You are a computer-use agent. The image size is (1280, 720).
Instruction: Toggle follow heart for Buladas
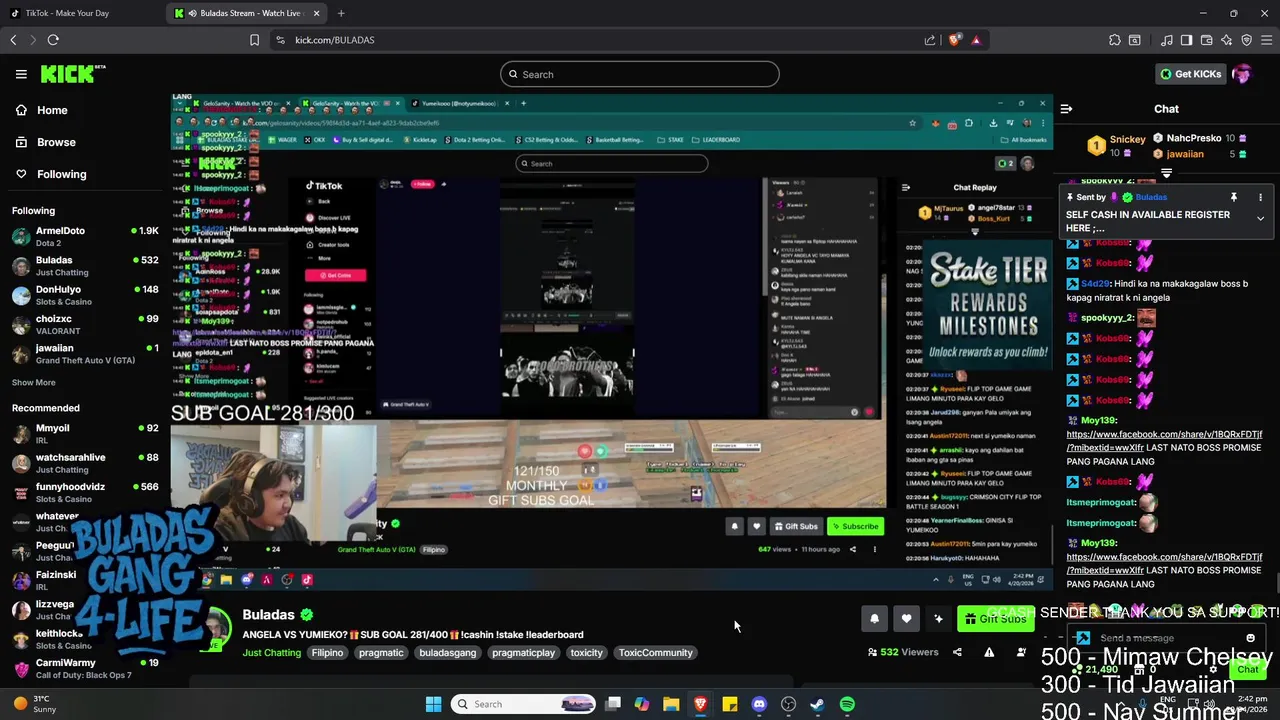coord(906,619)
